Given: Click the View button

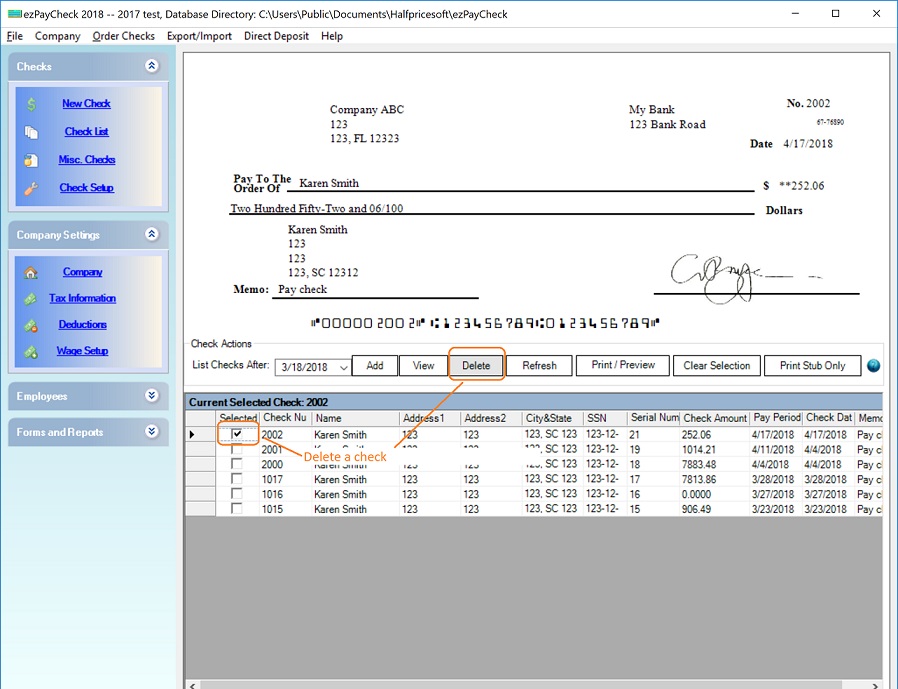Looking at the screenshot, I should 423,365.
